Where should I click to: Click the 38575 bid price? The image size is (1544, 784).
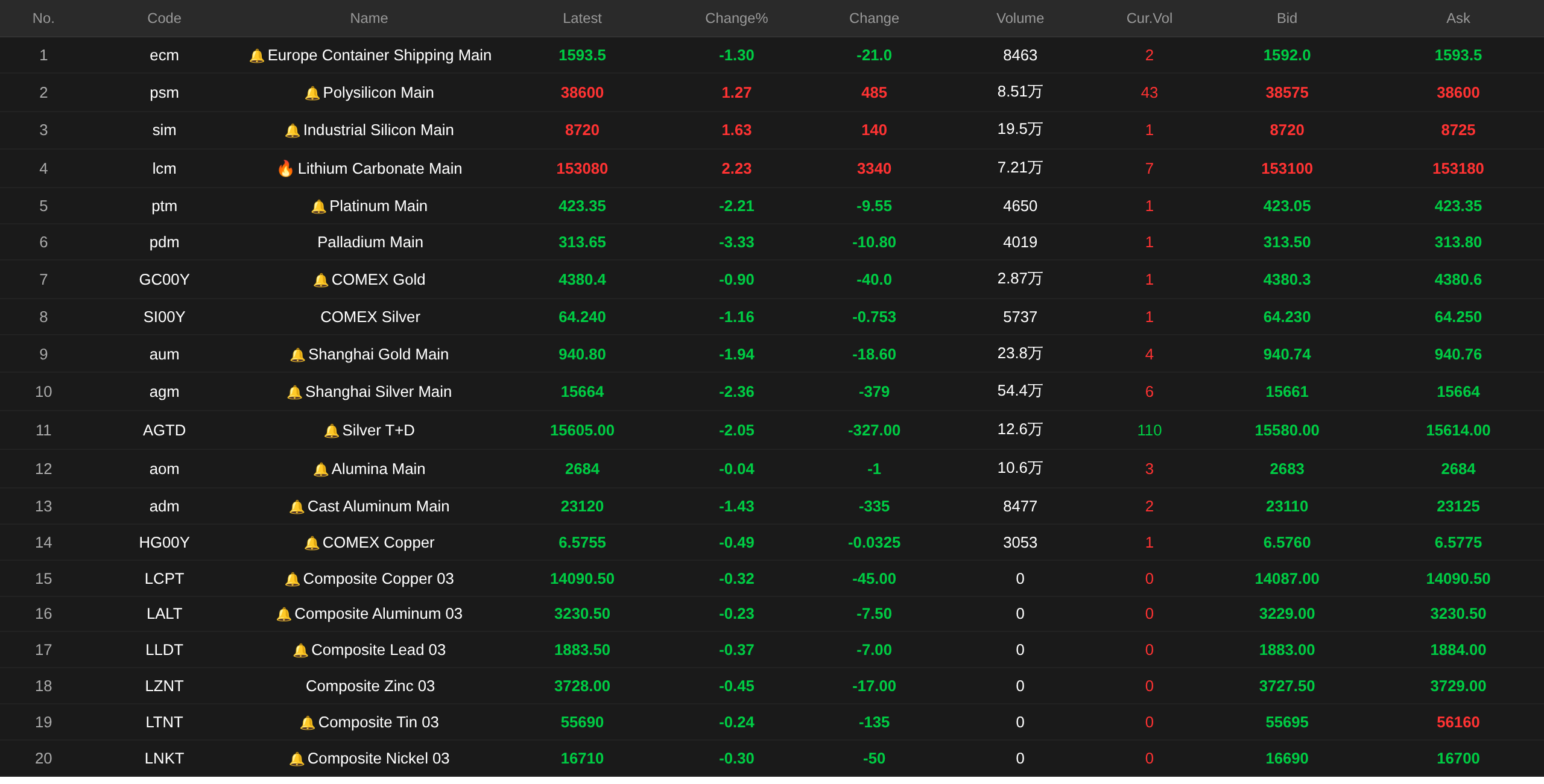[1287, 92]
